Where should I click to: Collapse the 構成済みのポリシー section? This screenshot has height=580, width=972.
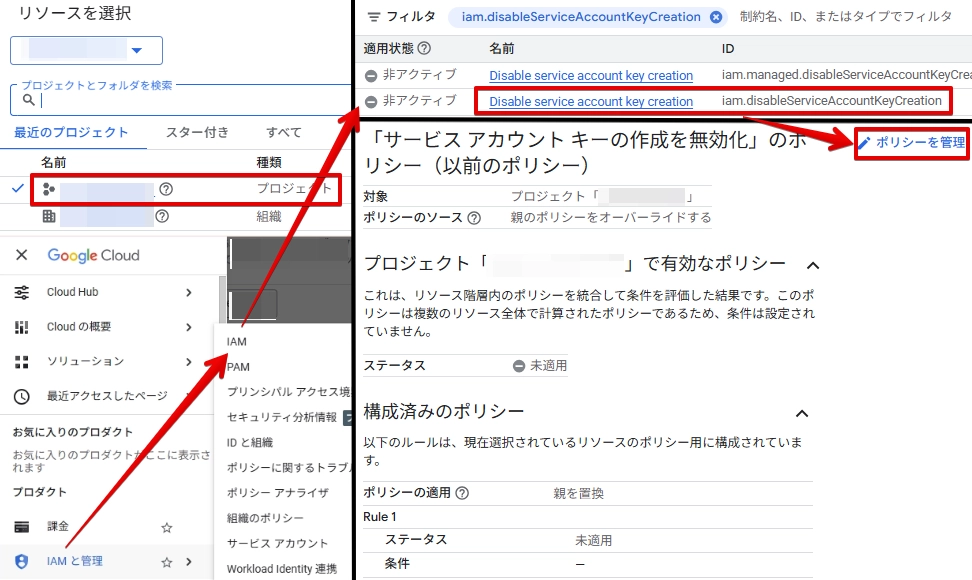802,413
